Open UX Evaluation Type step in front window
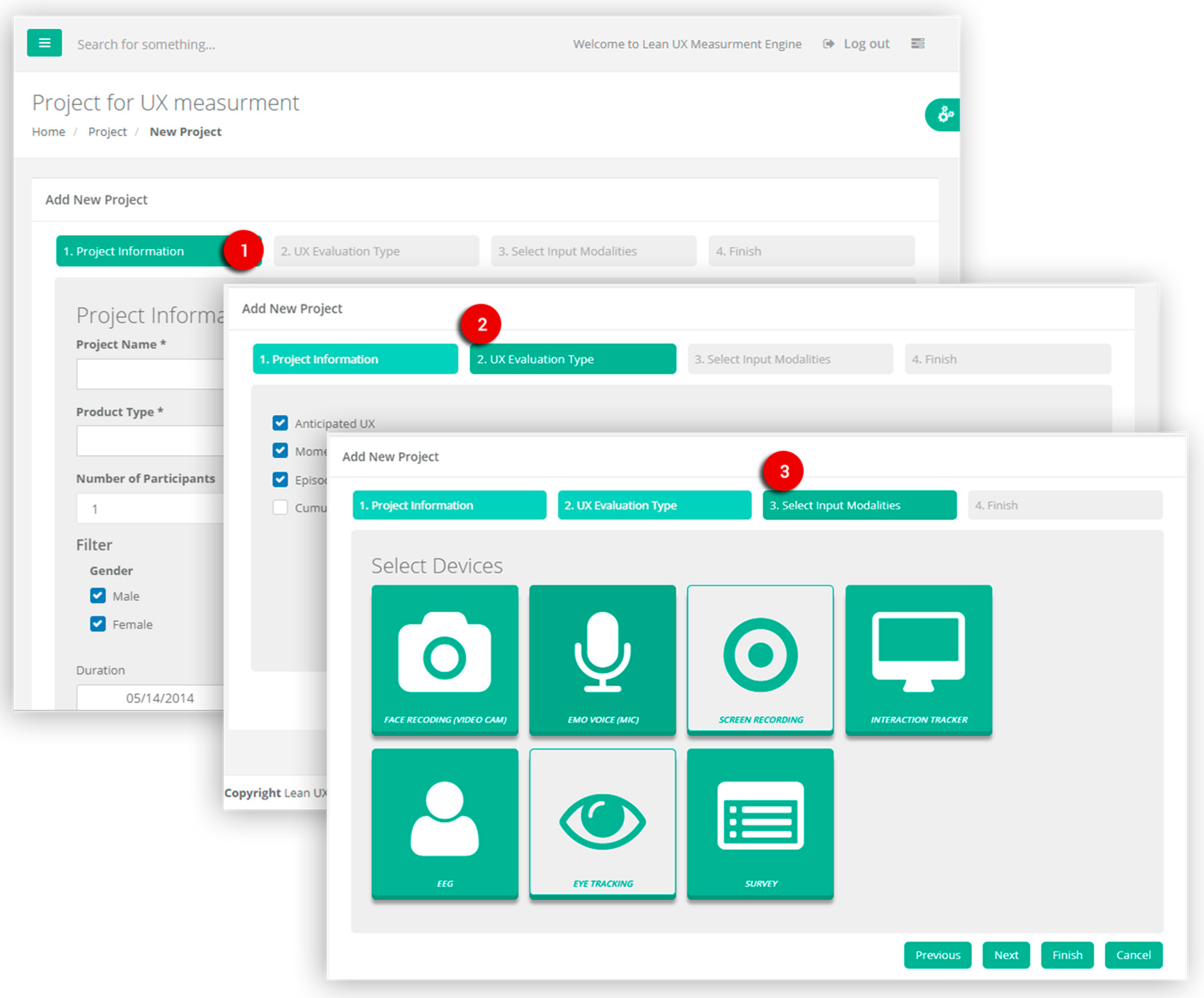Screen dimensions: 1204x998 click(654, 505)
